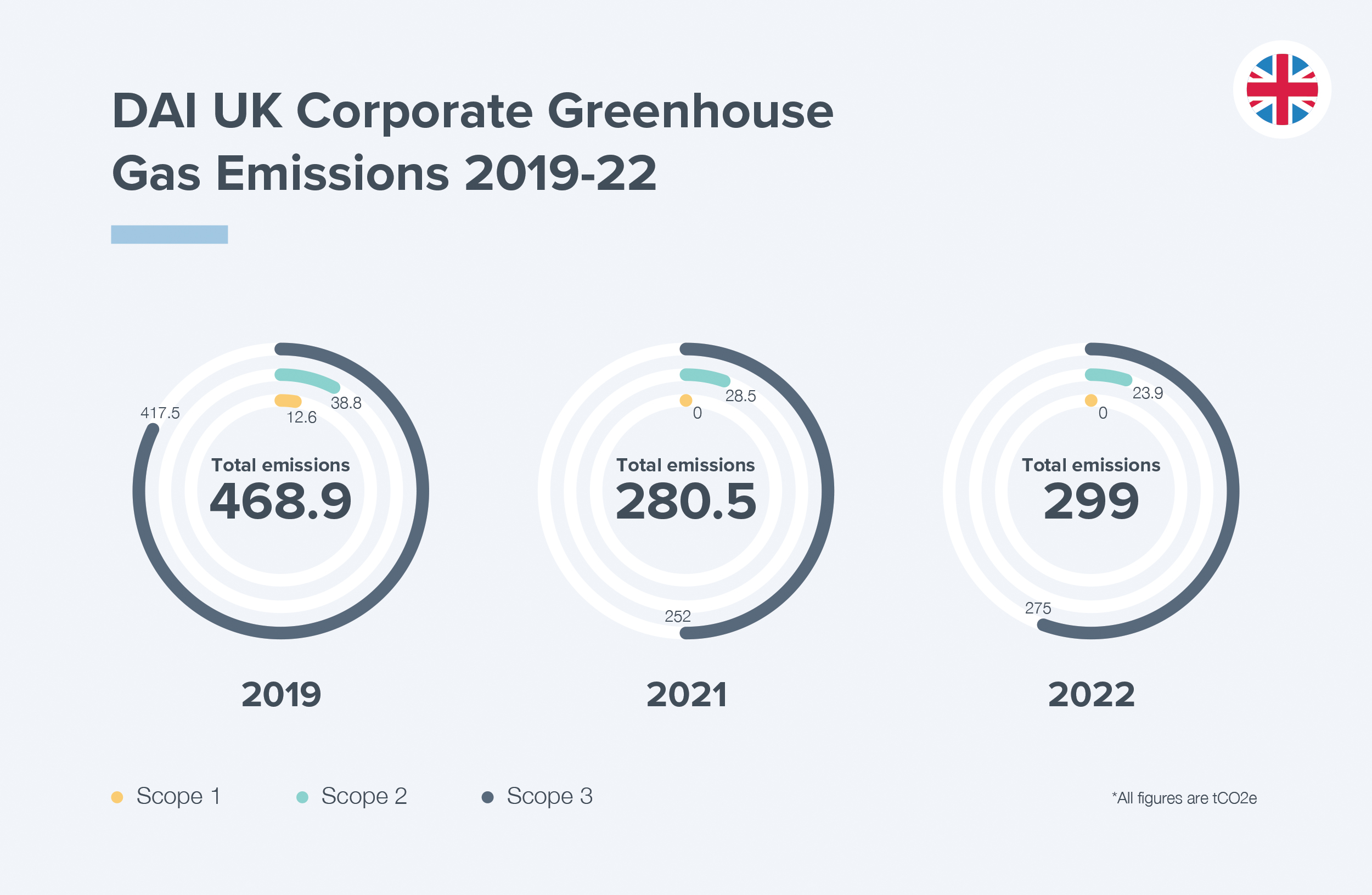The image size is (1372, 895).
Task: Click the '468.9' total emissions value
Action: click(281, 501)
